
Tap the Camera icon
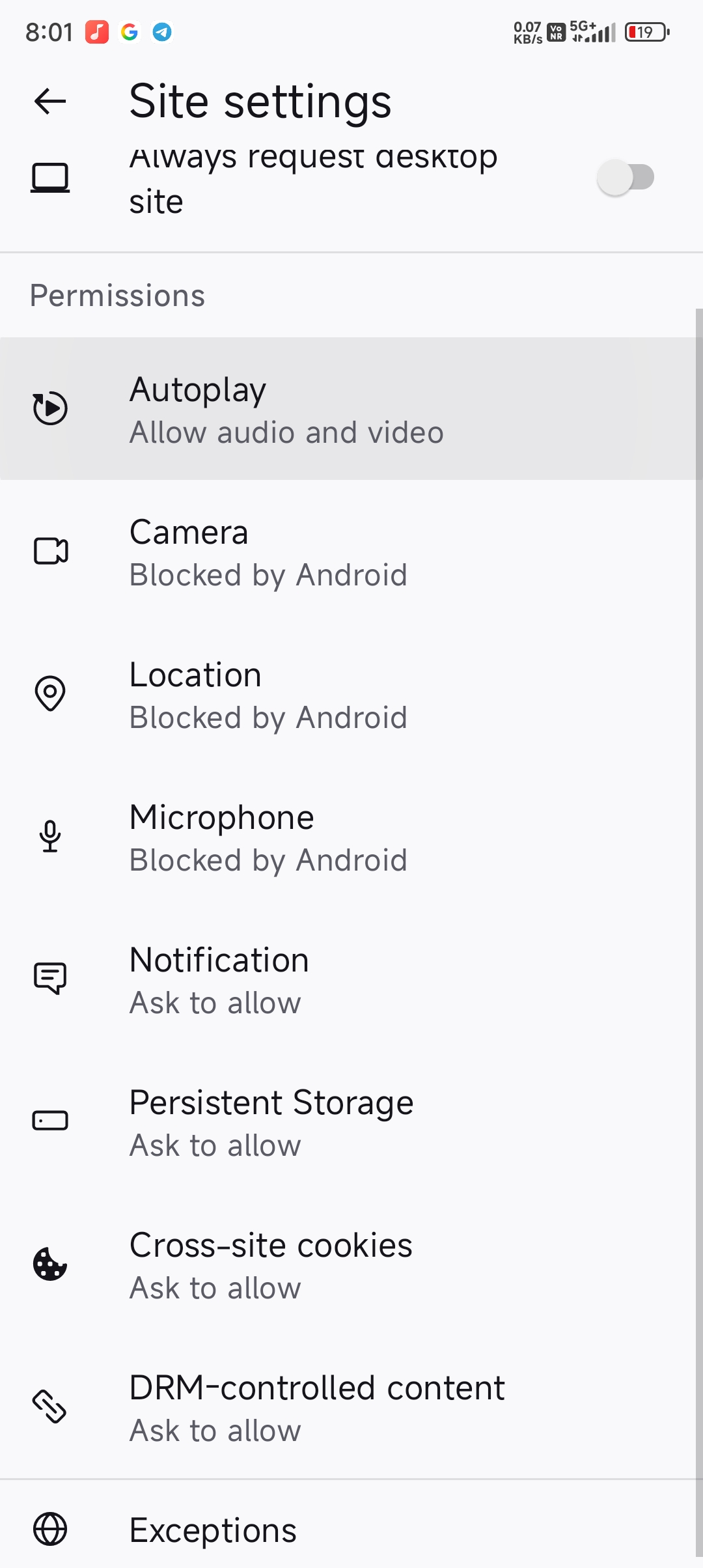(x=50, y=551)
